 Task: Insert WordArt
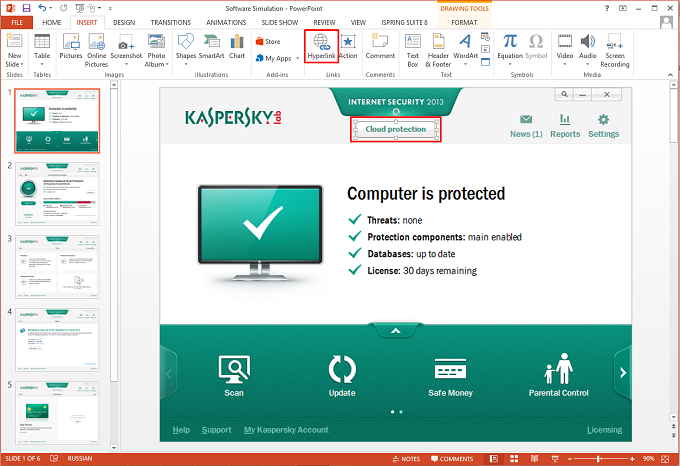(465, 49)
